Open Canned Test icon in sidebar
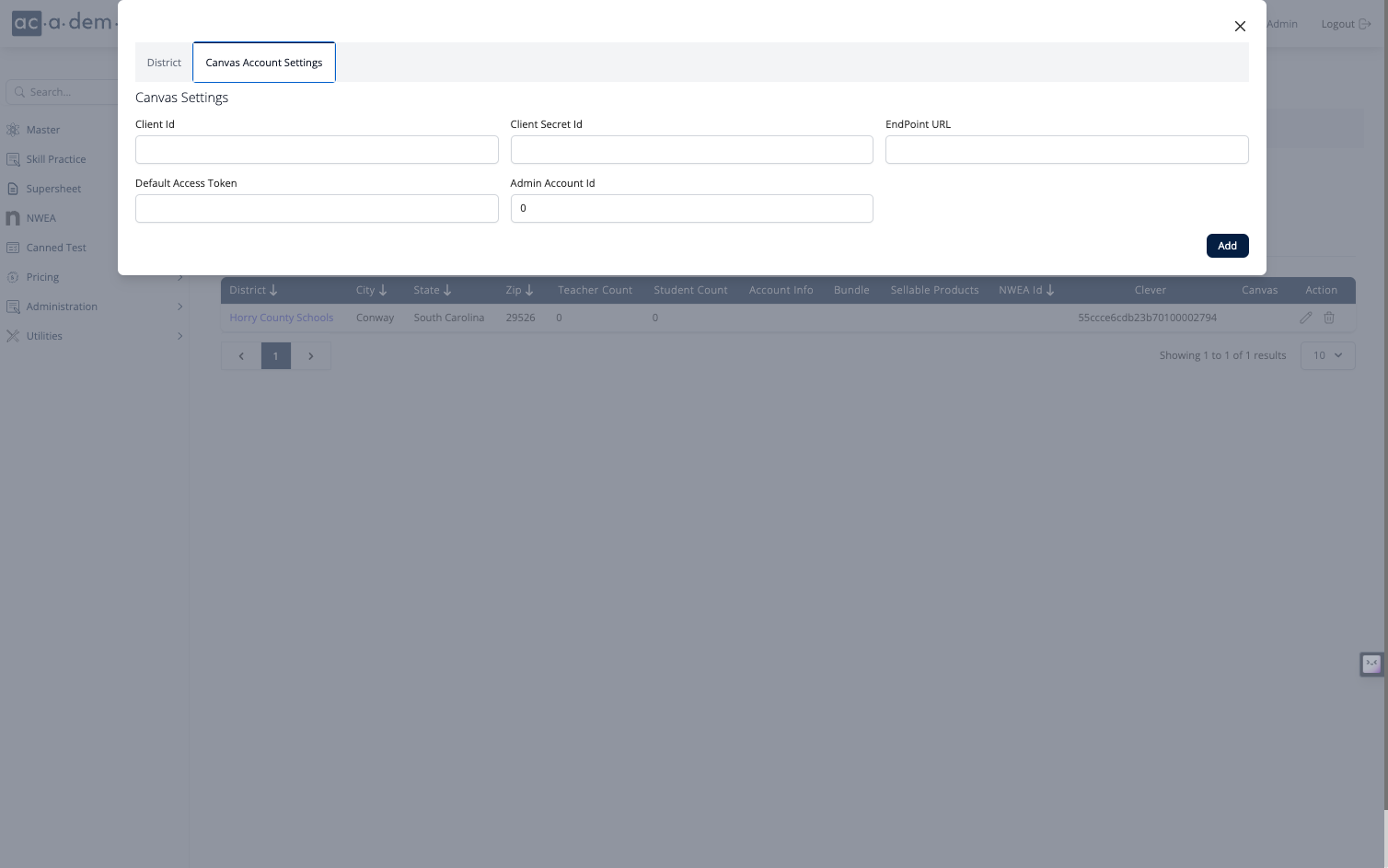1388x868 pixels. pos(13,248)
